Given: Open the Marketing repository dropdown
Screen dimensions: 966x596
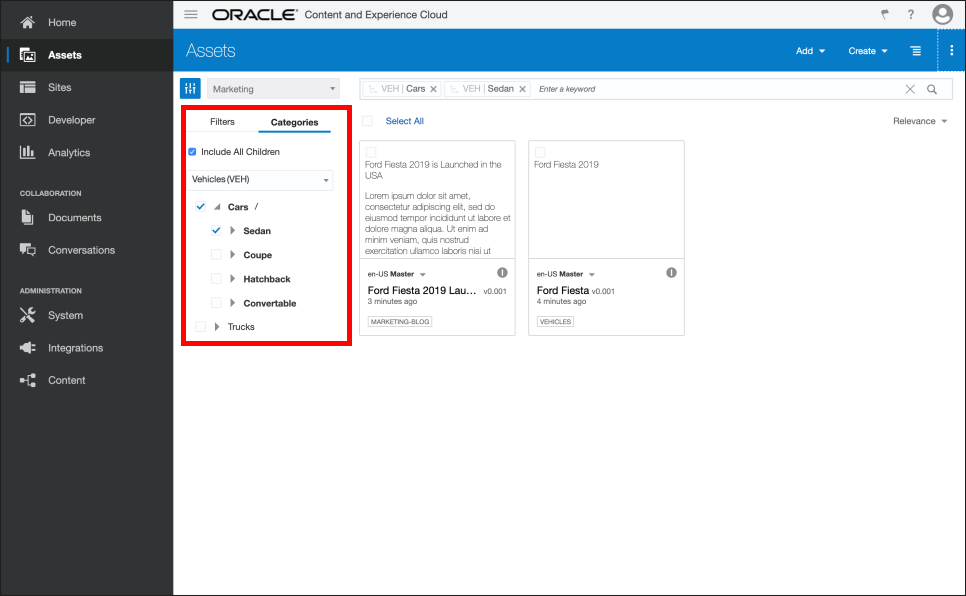Looking at the screenshot, I should tap(273, 89).
